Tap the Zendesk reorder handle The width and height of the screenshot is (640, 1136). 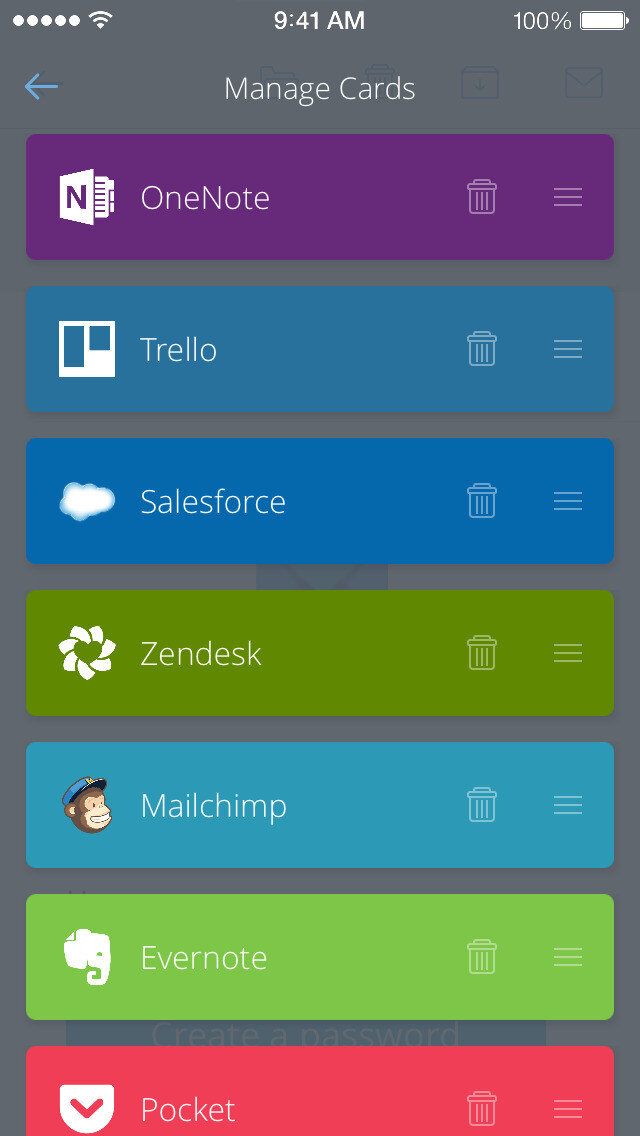click(567, 653)
